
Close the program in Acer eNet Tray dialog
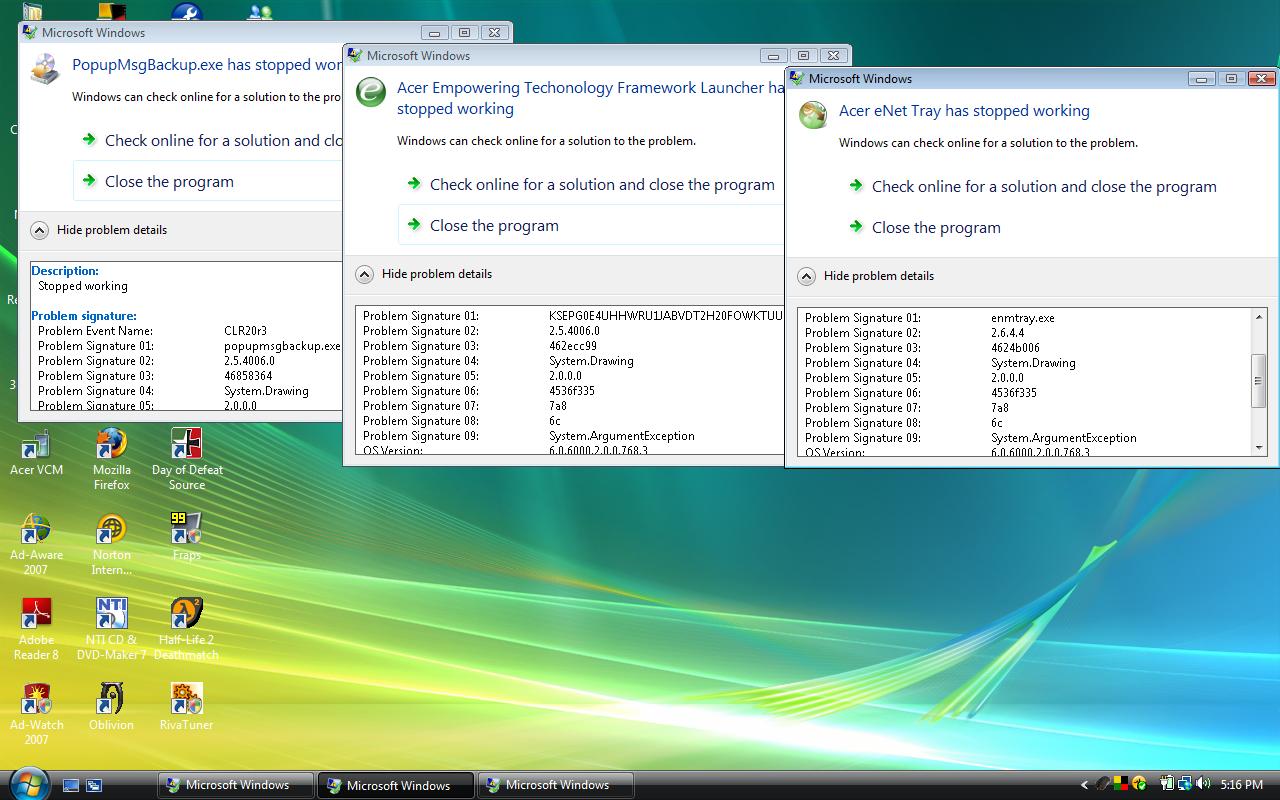click(x=936, y=228)
